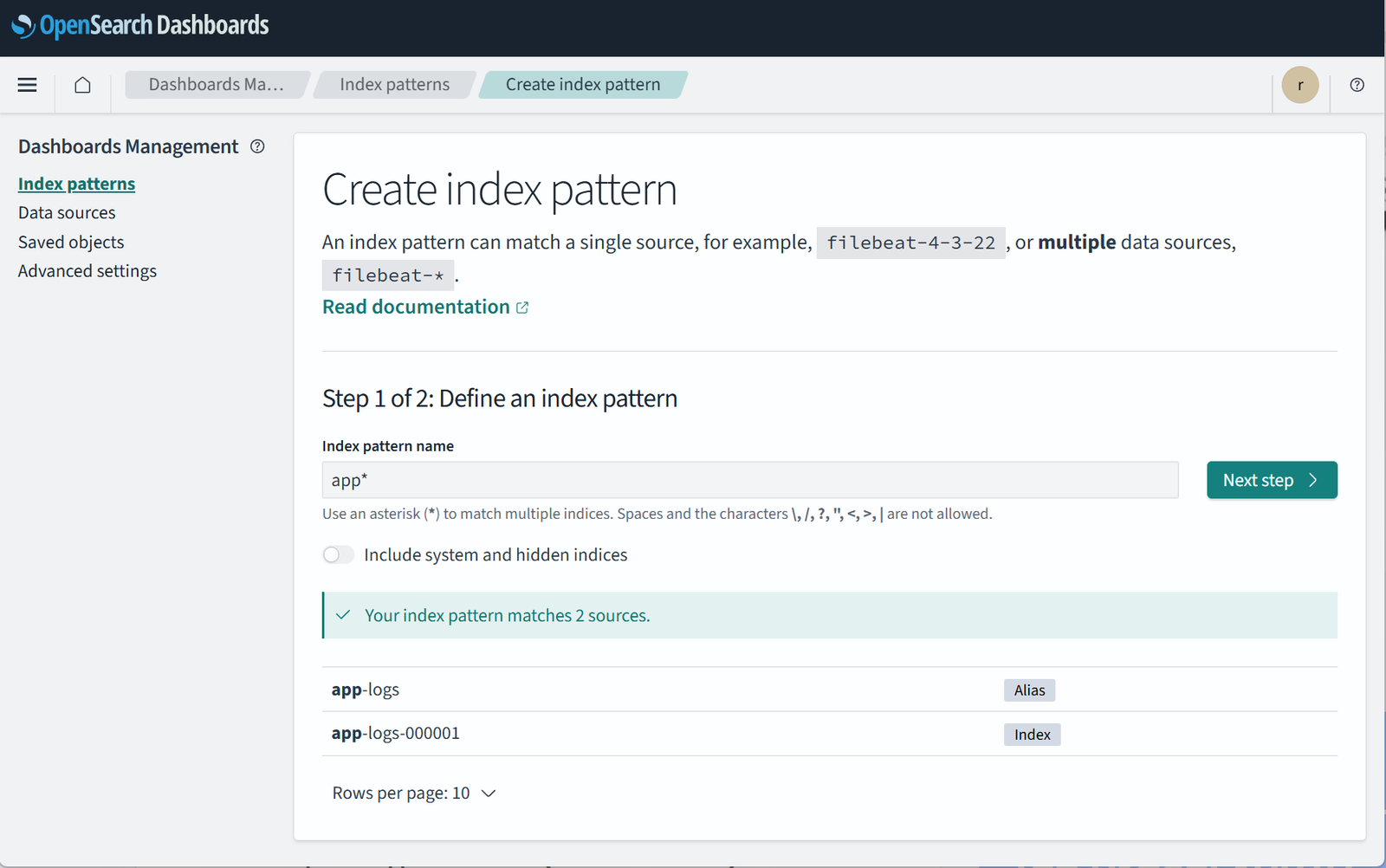Click Create index pattern breadcrumb
The height and width of the screenshot is (868, 1386).
point(583,85)
